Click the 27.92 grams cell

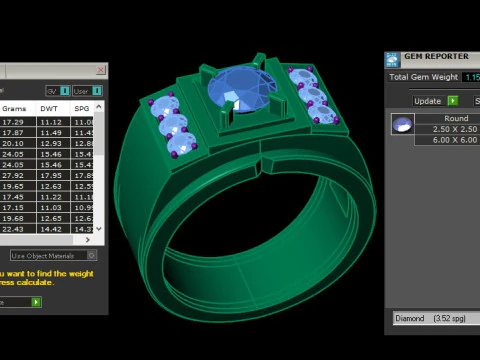[17, 175]
